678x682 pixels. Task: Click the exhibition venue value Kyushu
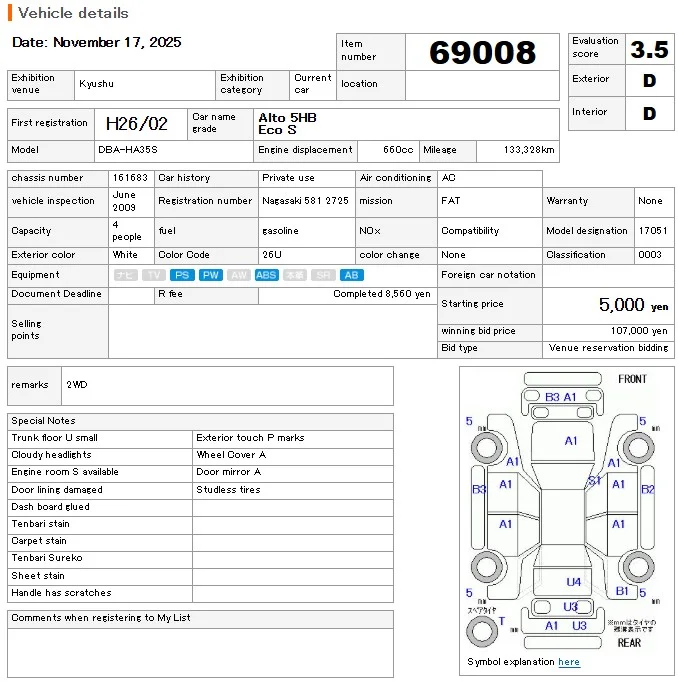point(96,84)
